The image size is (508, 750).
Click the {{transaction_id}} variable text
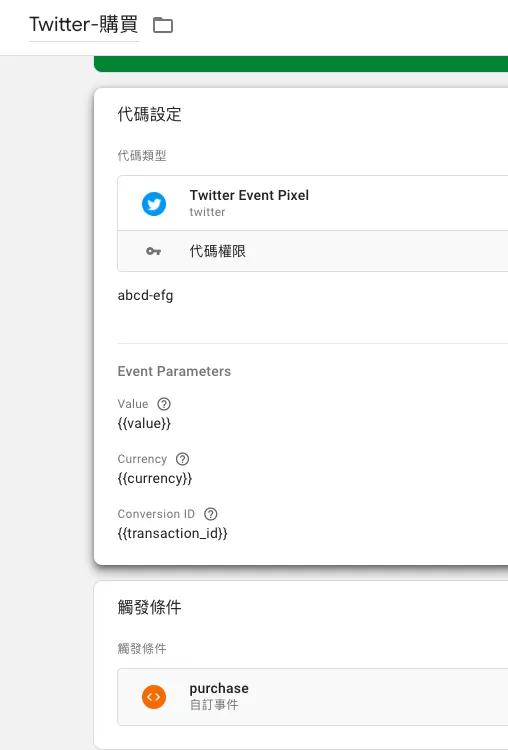(x=173, y=533)
